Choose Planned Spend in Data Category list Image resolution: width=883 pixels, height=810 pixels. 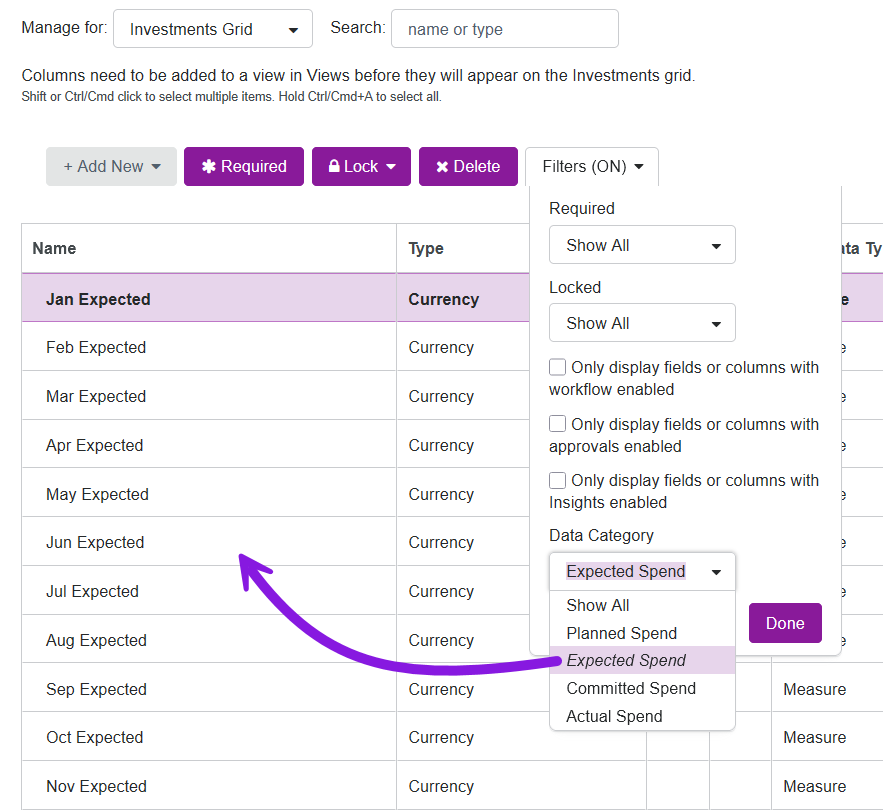pyautogui.click(x=642, y=633)
